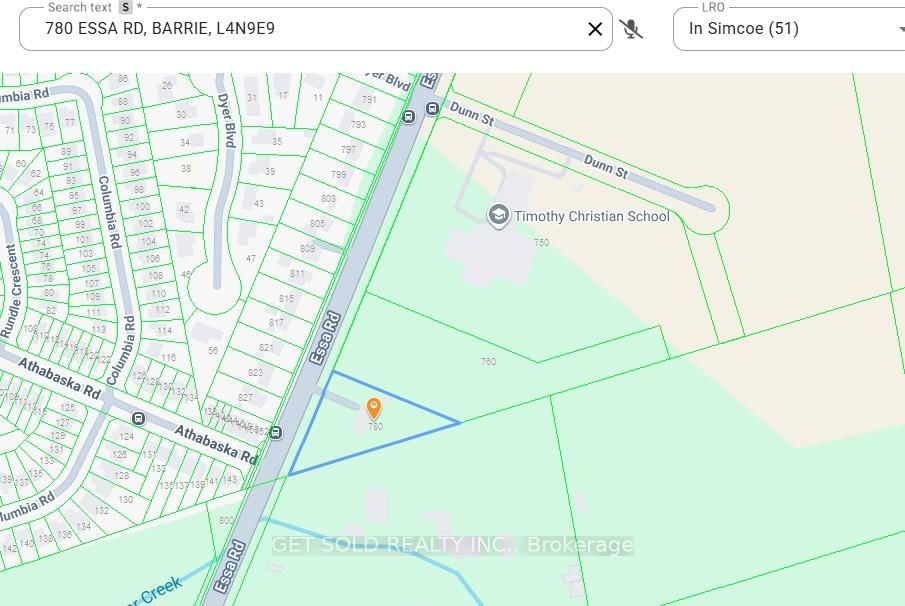Click the Timothy Christian School label
905x606 pixels.
pos(592,216)
